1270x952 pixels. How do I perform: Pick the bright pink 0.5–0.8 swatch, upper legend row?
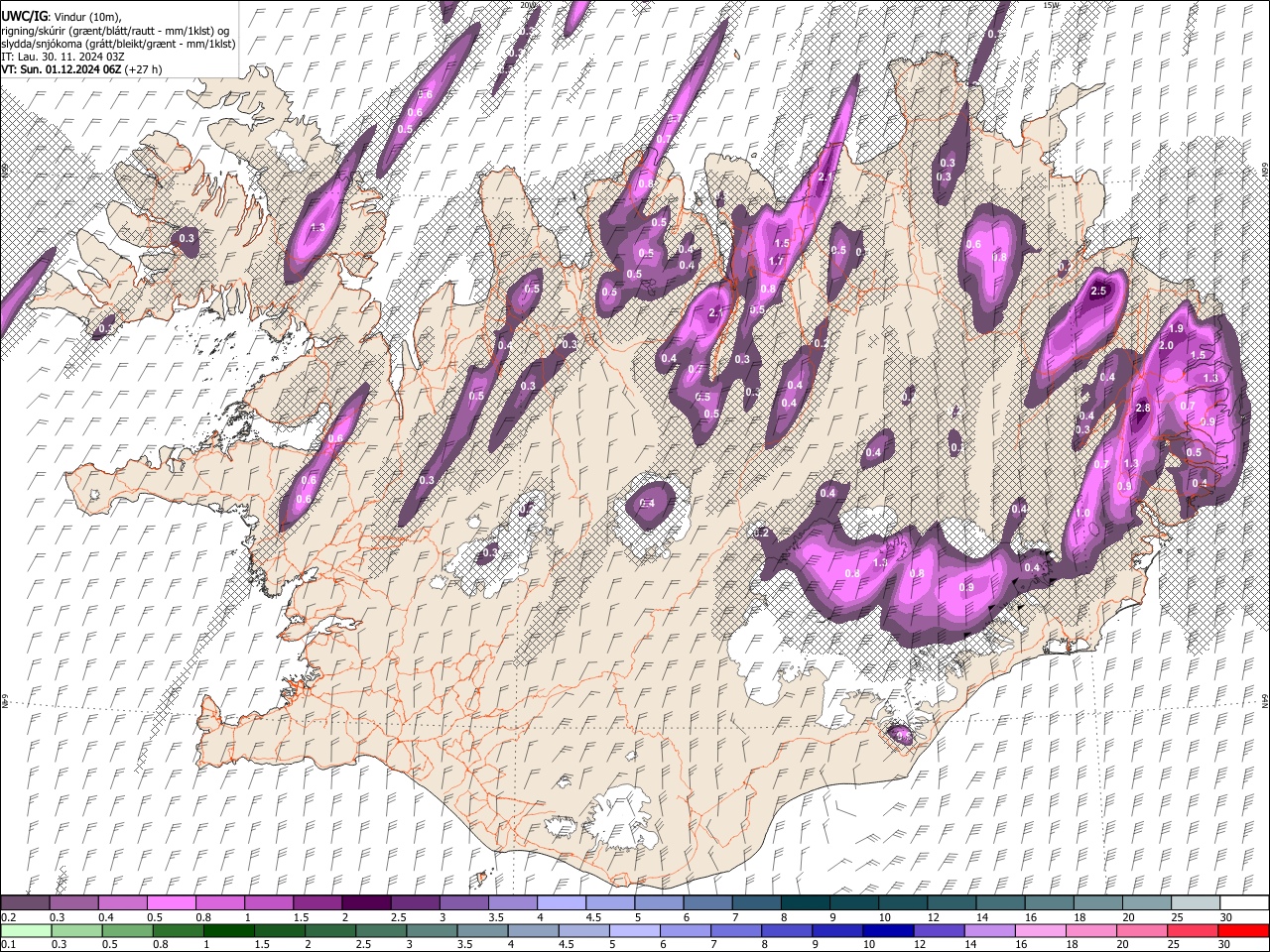pos(171,903)
